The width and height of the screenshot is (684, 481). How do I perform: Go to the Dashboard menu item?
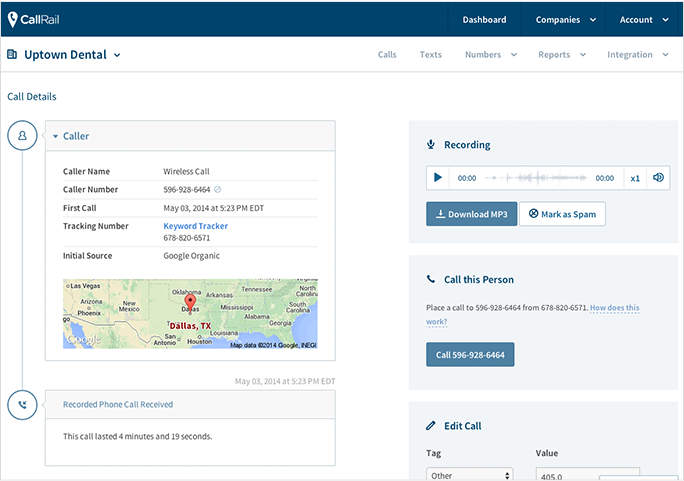(484, 20)
